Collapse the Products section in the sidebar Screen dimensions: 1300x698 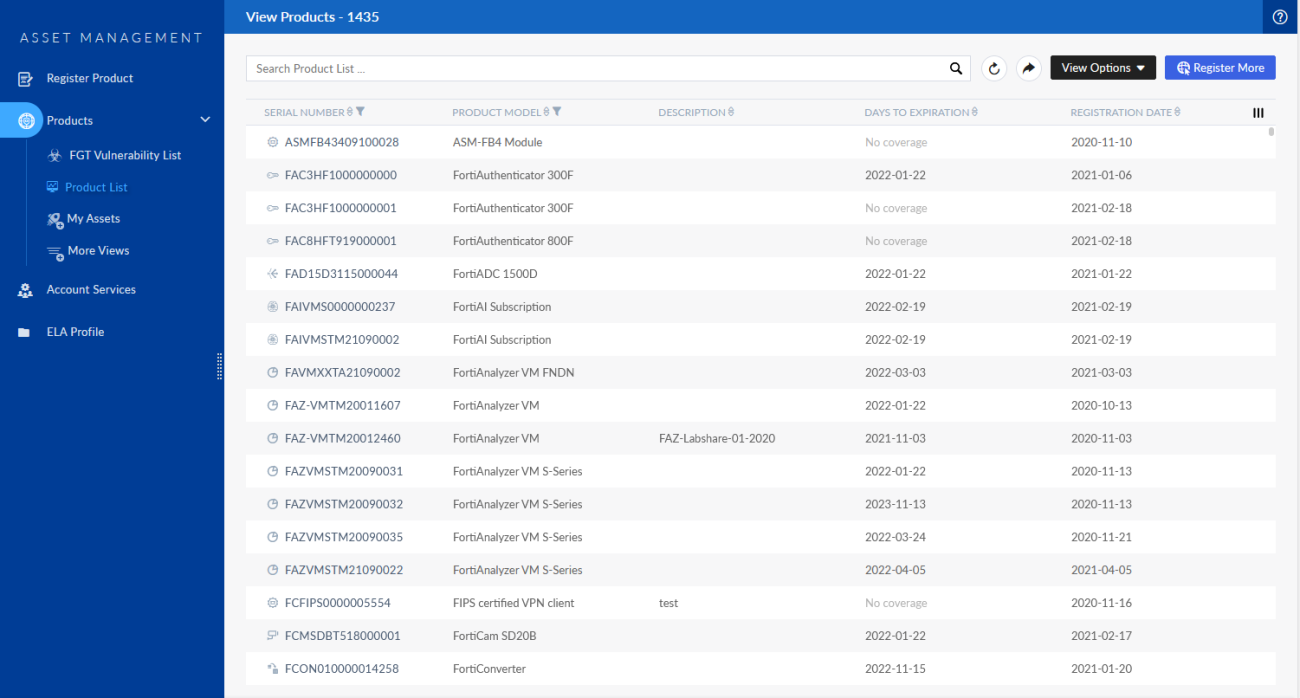205,119
